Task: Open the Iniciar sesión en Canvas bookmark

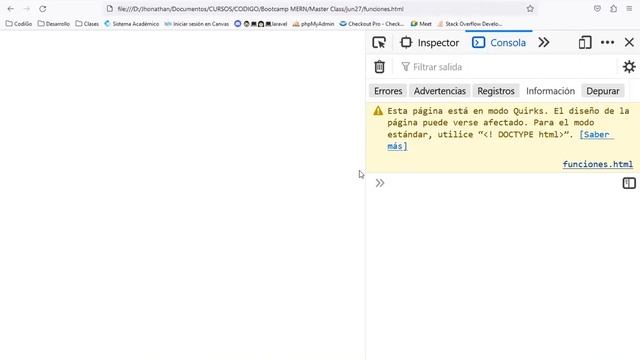Action: click(x=197, y=24)
